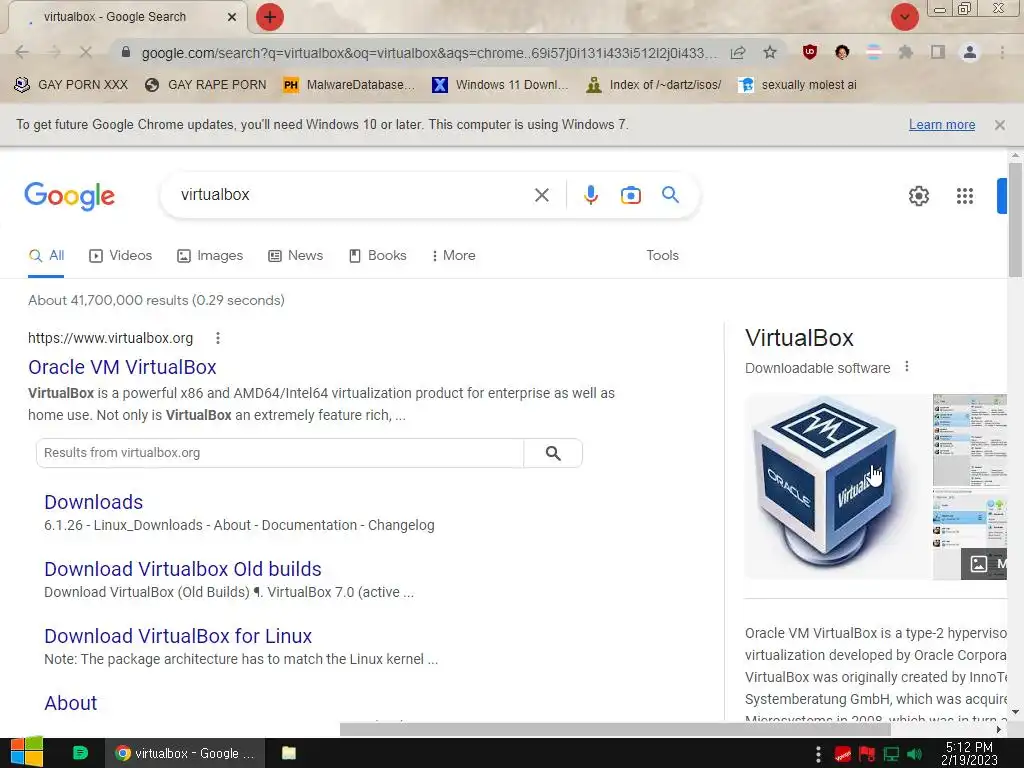Select the Chrome virtualbox - Google taskbar button
This screenshot has height=768, width=1024.
[x=185, y=753]
